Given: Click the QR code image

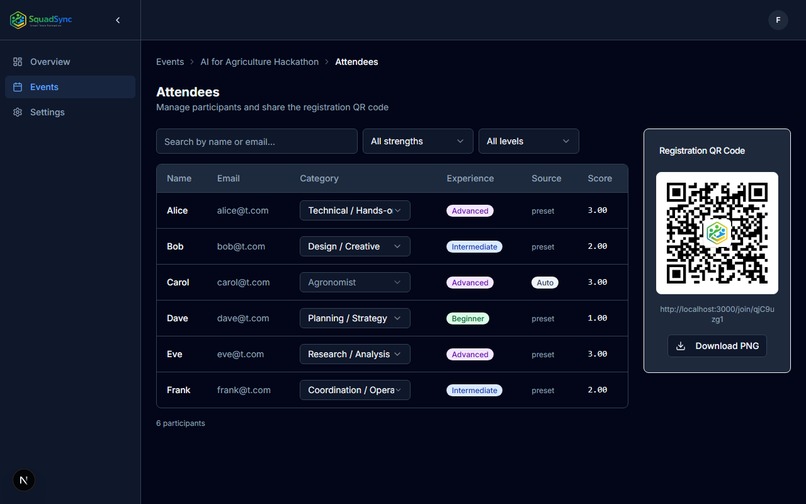Looking at the screenshot, I should click(717, 233).
